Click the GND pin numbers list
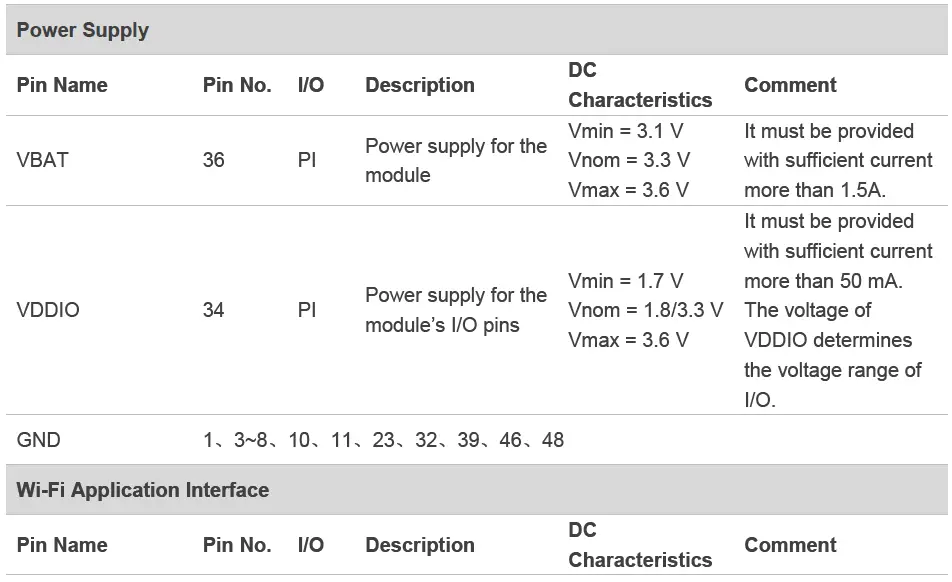Image resolution: width=952 pixels, height=582 pixels. point(383,440)
